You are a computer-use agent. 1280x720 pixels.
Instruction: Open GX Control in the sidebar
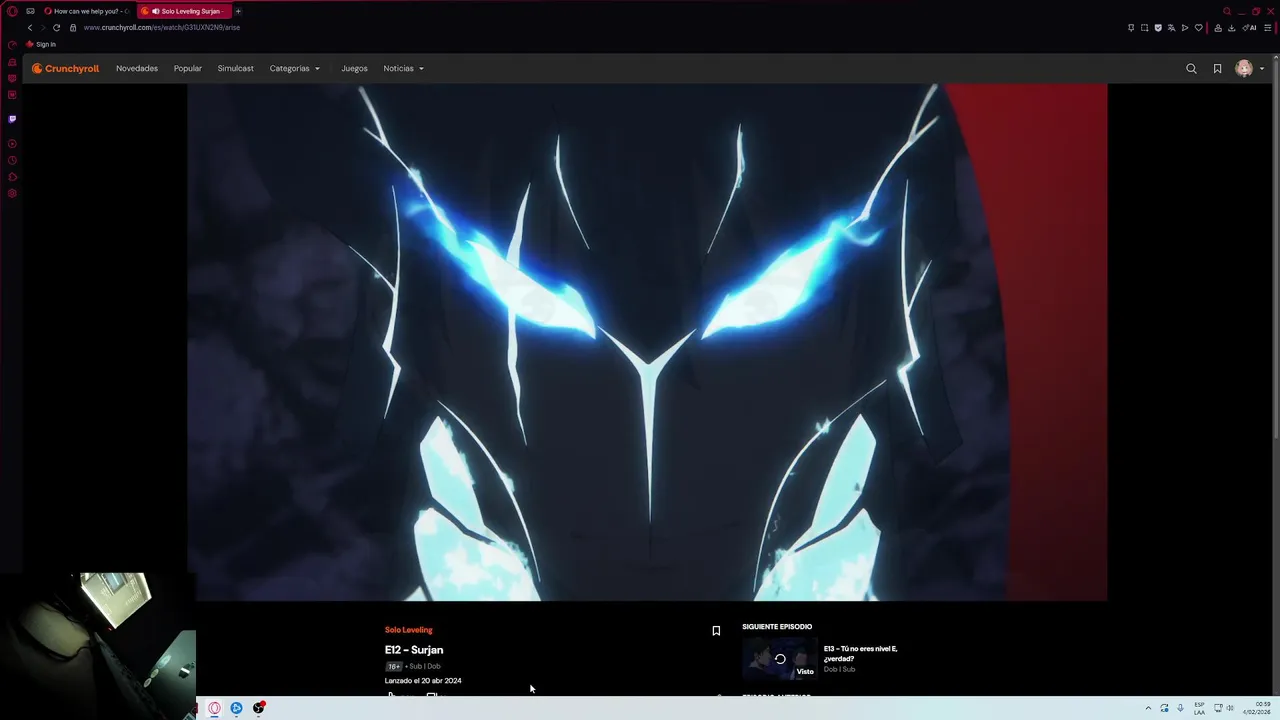tap(12, 45)
